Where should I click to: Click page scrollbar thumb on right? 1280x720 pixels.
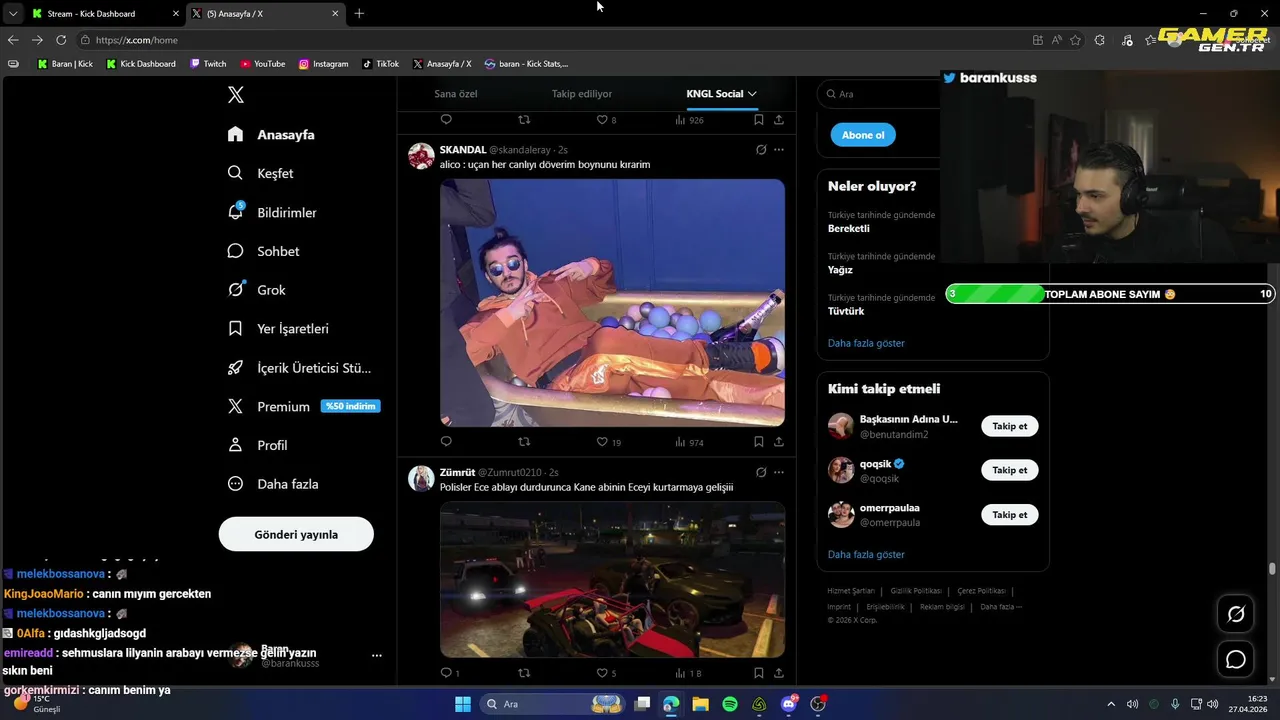click(1272, 569)
